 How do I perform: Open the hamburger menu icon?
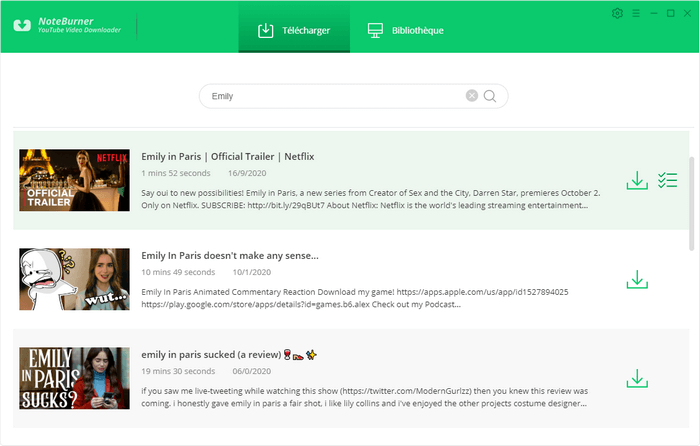coord(636,13)
